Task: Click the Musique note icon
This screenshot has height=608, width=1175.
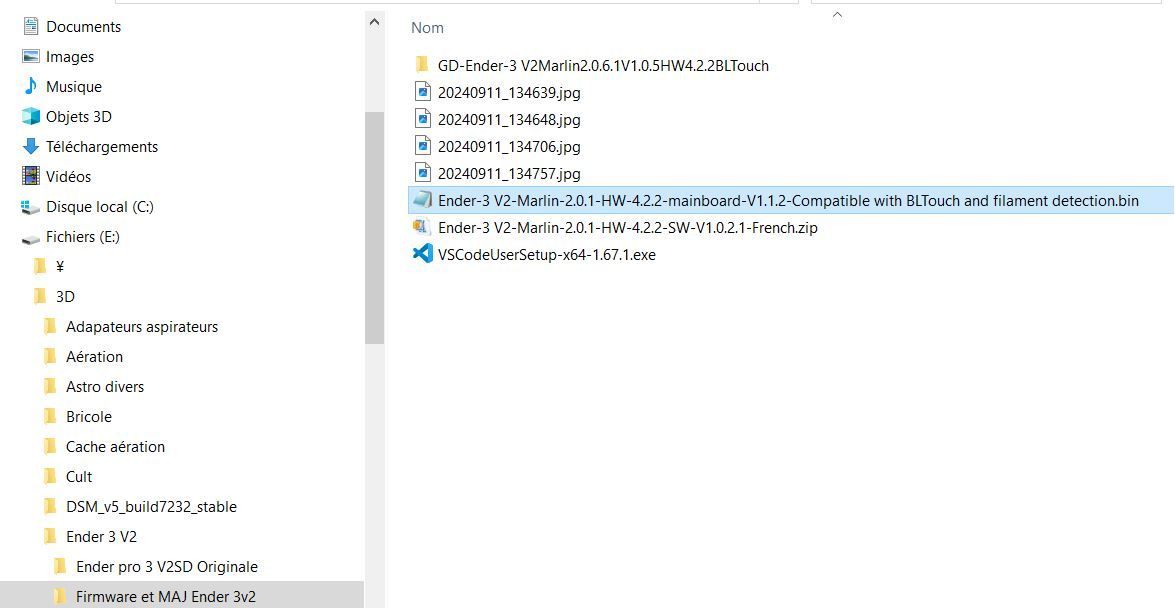Action: coord(31,86)
